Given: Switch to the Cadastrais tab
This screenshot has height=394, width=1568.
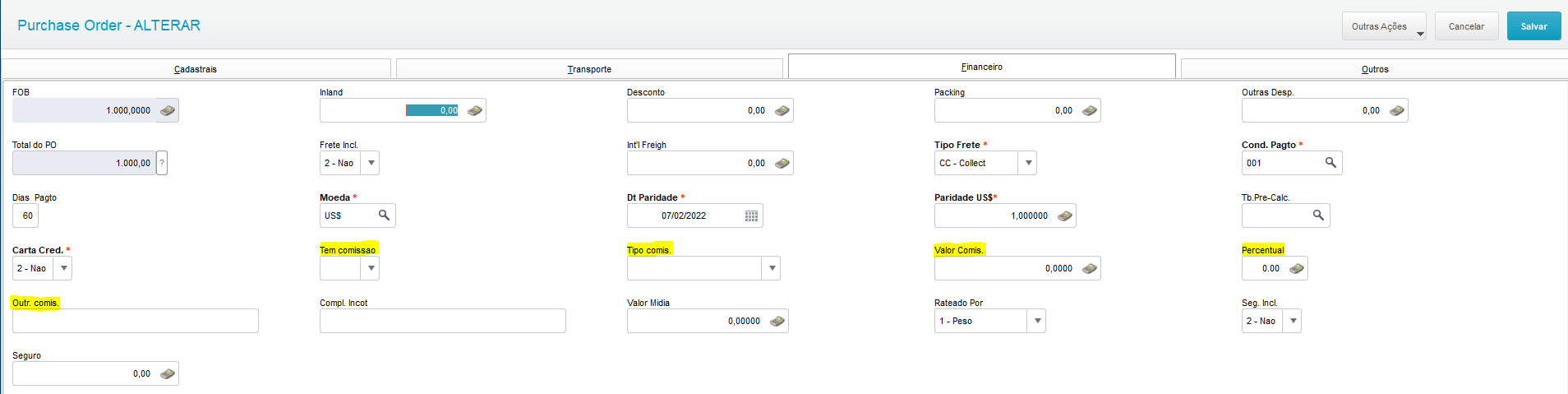Looking at the screenshot, I should [196, 69].
